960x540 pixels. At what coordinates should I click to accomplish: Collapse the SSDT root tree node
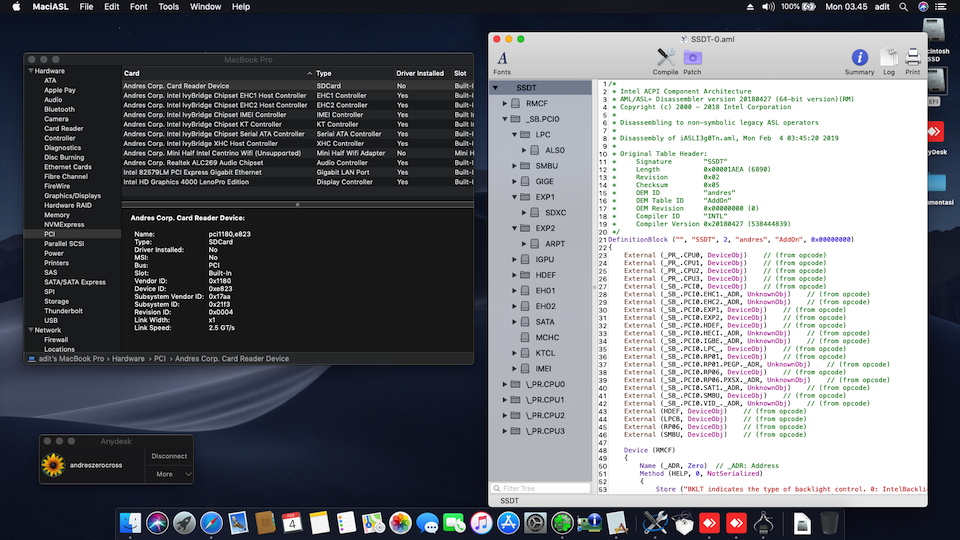click(x=495, y=88)
